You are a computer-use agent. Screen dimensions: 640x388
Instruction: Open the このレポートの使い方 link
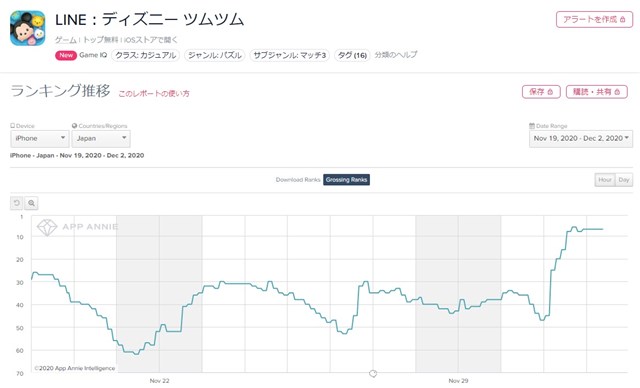pyautogui.click(x=154, y=93)
